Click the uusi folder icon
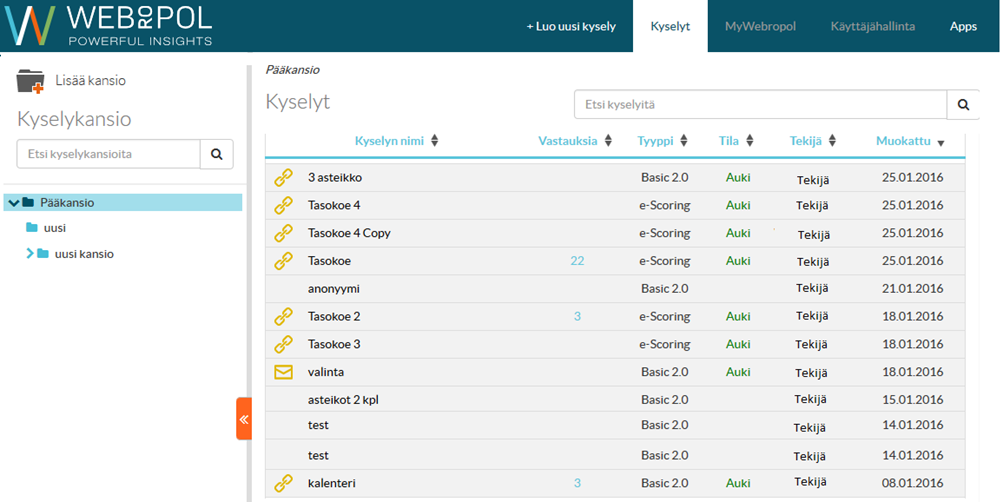This screenshot has height=502, width=1003. coord(32,228)
